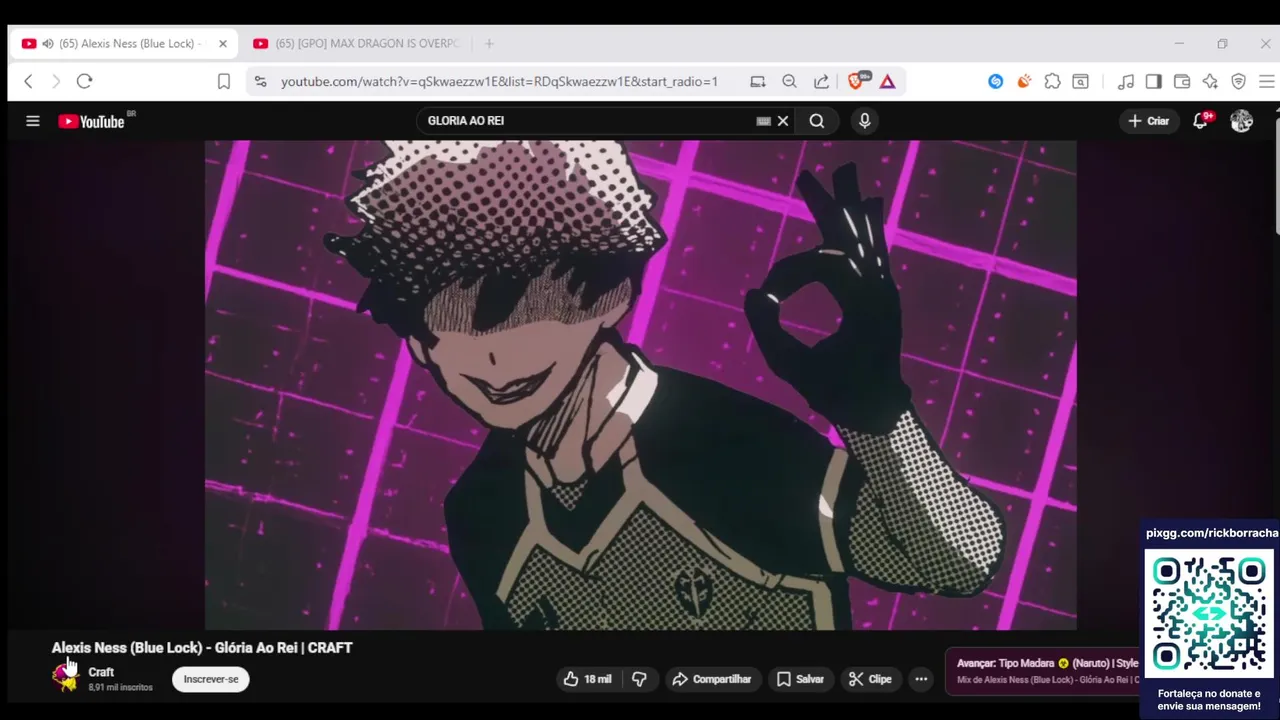1280x720 pixels.
Task: Open YouTube notifications bell
Action: click(1201, 121)
